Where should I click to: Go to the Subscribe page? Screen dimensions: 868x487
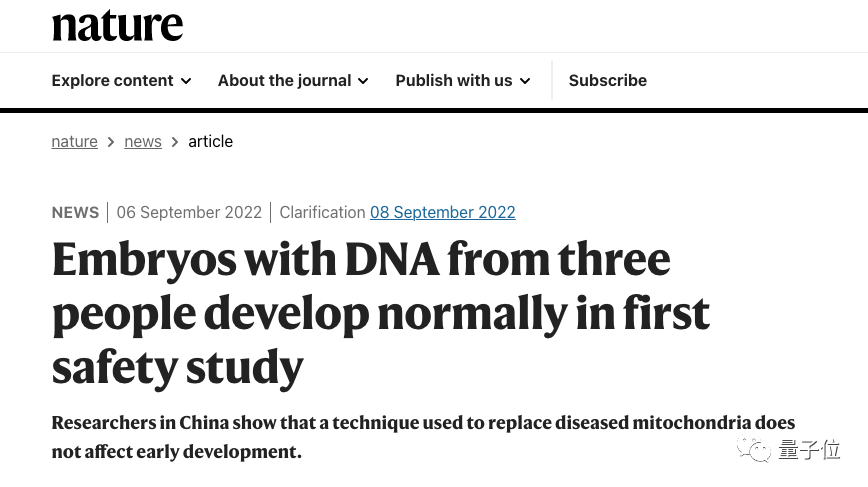607,80
